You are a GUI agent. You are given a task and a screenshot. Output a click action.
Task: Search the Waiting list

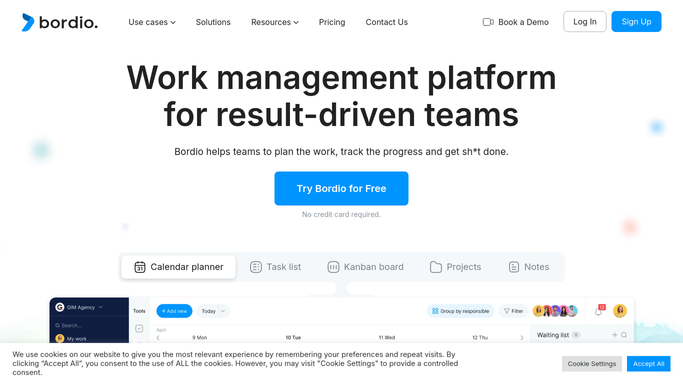coord(624,335)
